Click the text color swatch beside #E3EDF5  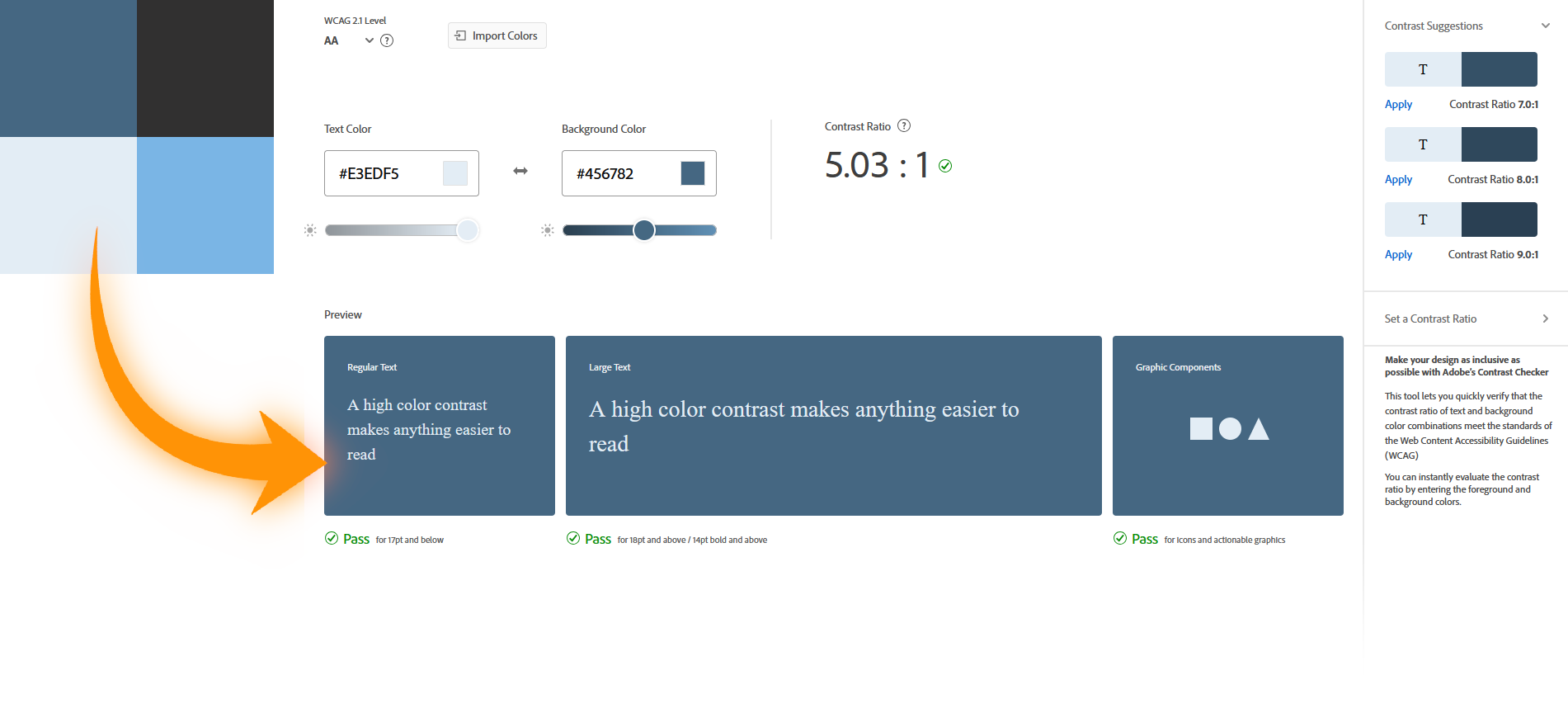click(455, 173)
